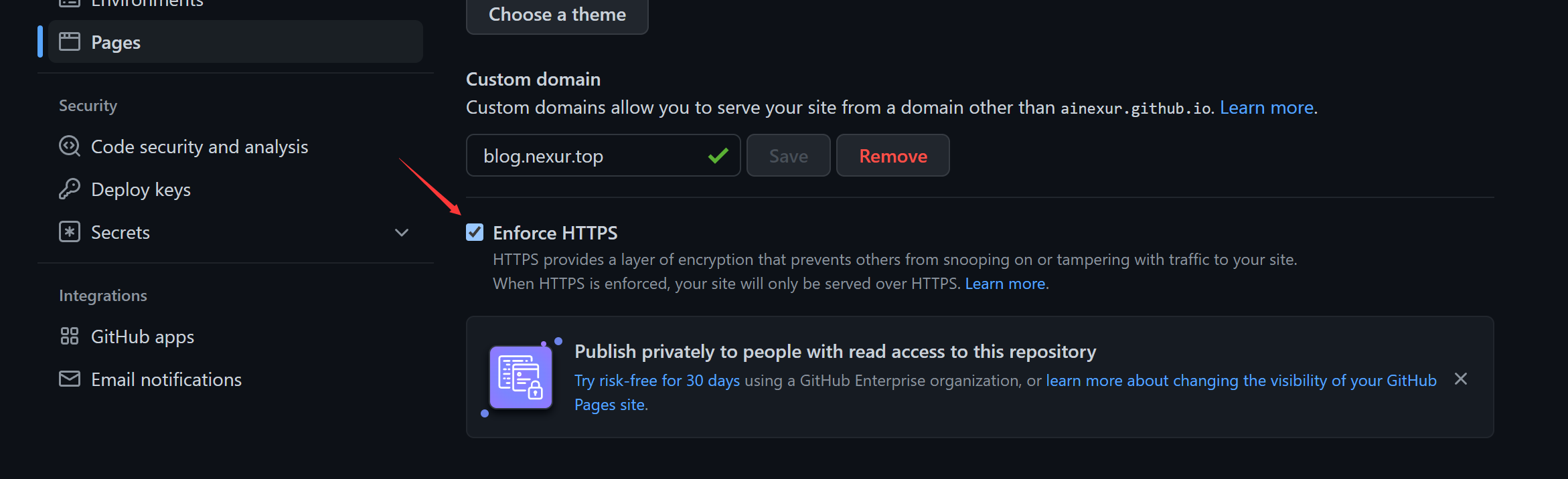
Task: Open Deploy keys settings
Action: [x=141, y=189]
